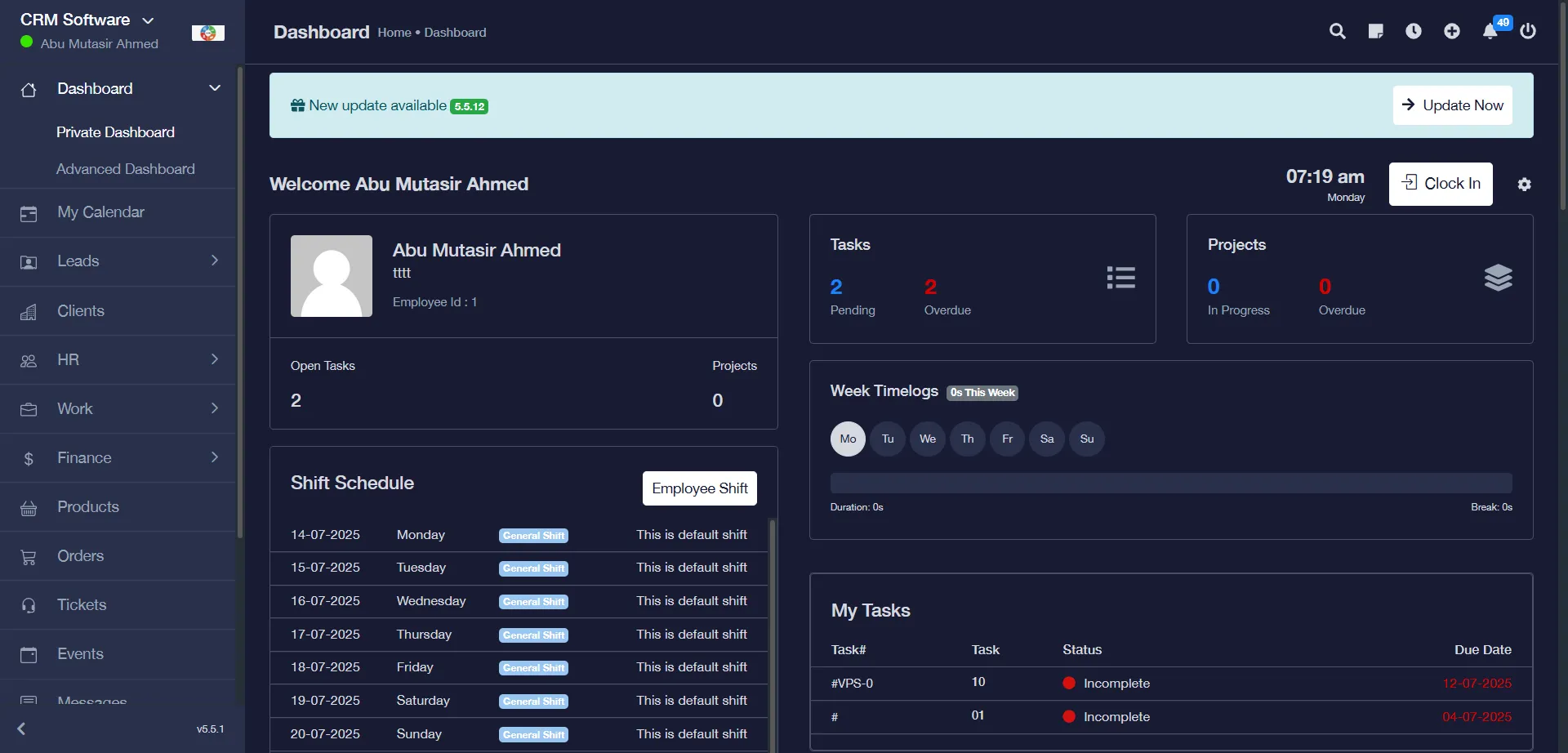Click the Clock In button

click(x=1441, y=184)
